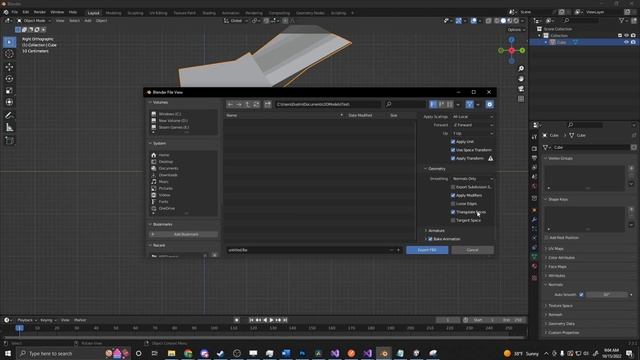Click the pan view hand icon in viewport
640x360 pixels.
click(521, 79)
